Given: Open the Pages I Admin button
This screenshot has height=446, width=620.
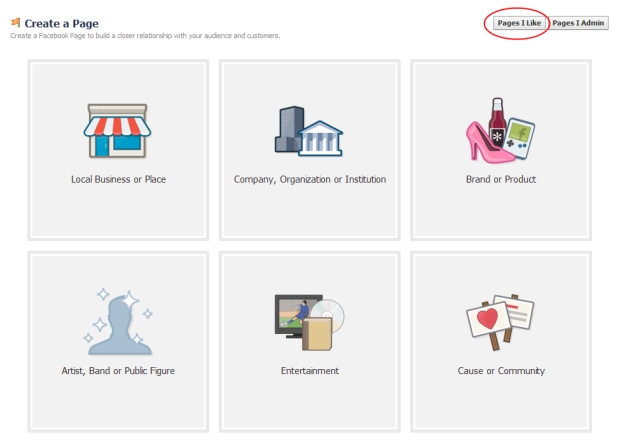Looking at the screenshot, I should click(578, 23).
